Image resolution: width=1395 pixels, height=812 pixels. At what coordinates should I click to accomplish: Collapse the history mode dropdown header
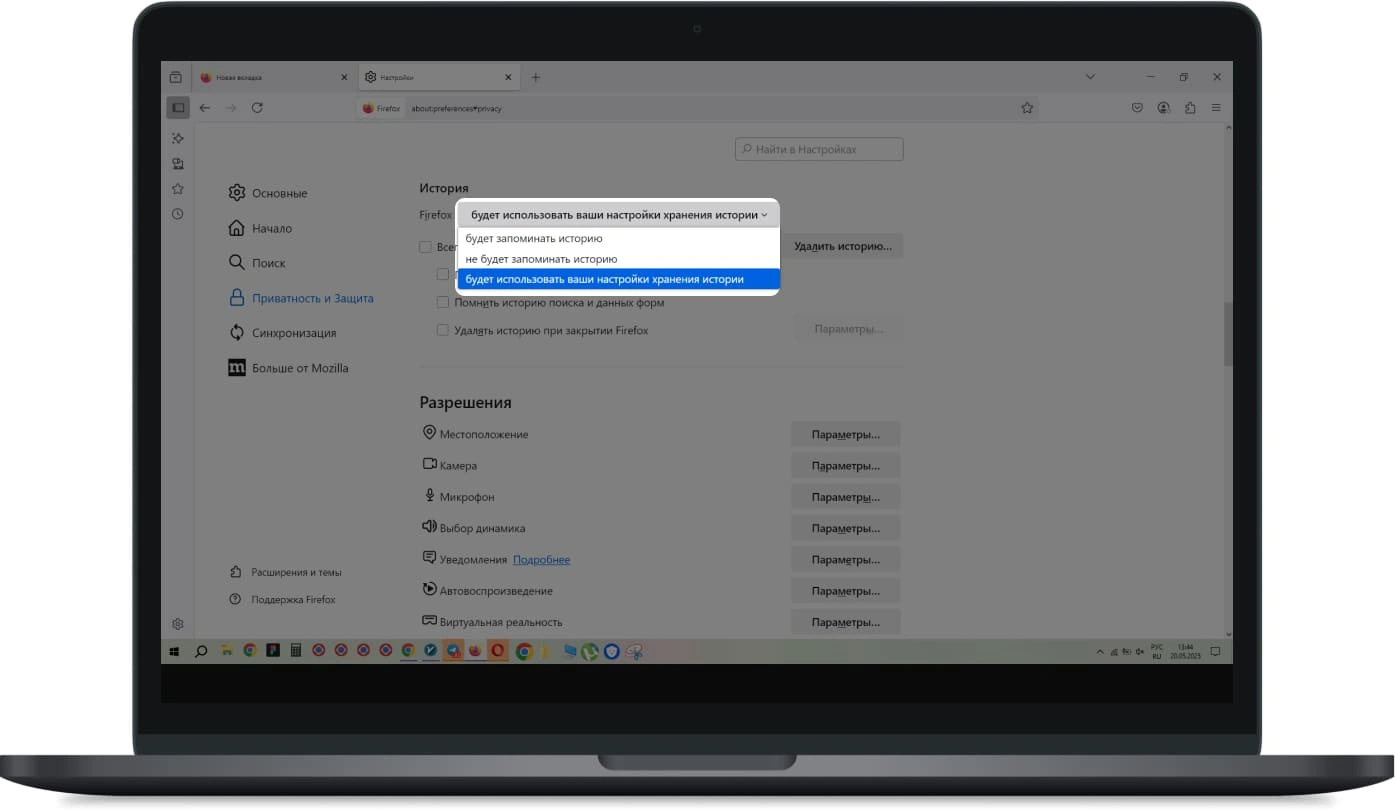point(617,215)
